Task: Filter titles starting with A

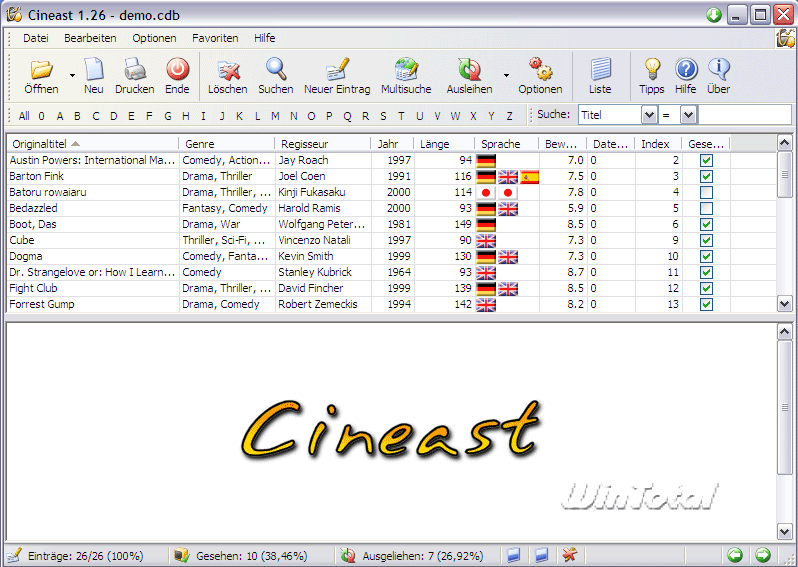Action: click(x=60, y=116)
